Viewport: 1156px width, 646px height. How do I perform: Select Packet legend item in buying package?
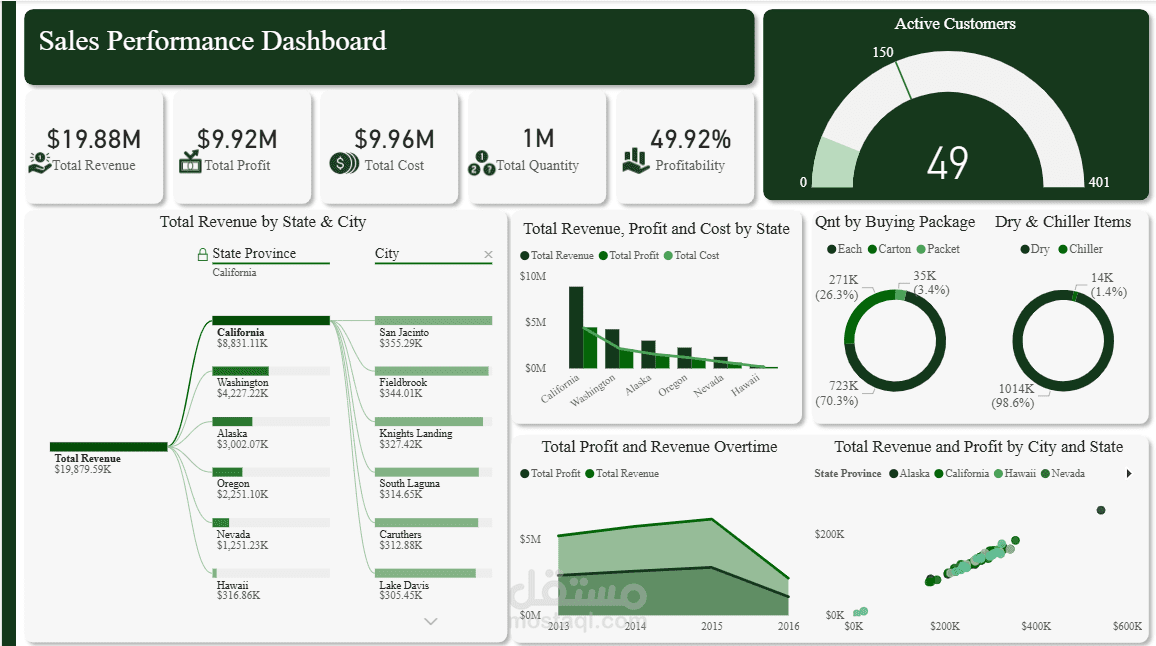pyautogui.click(x=939, y=249)
